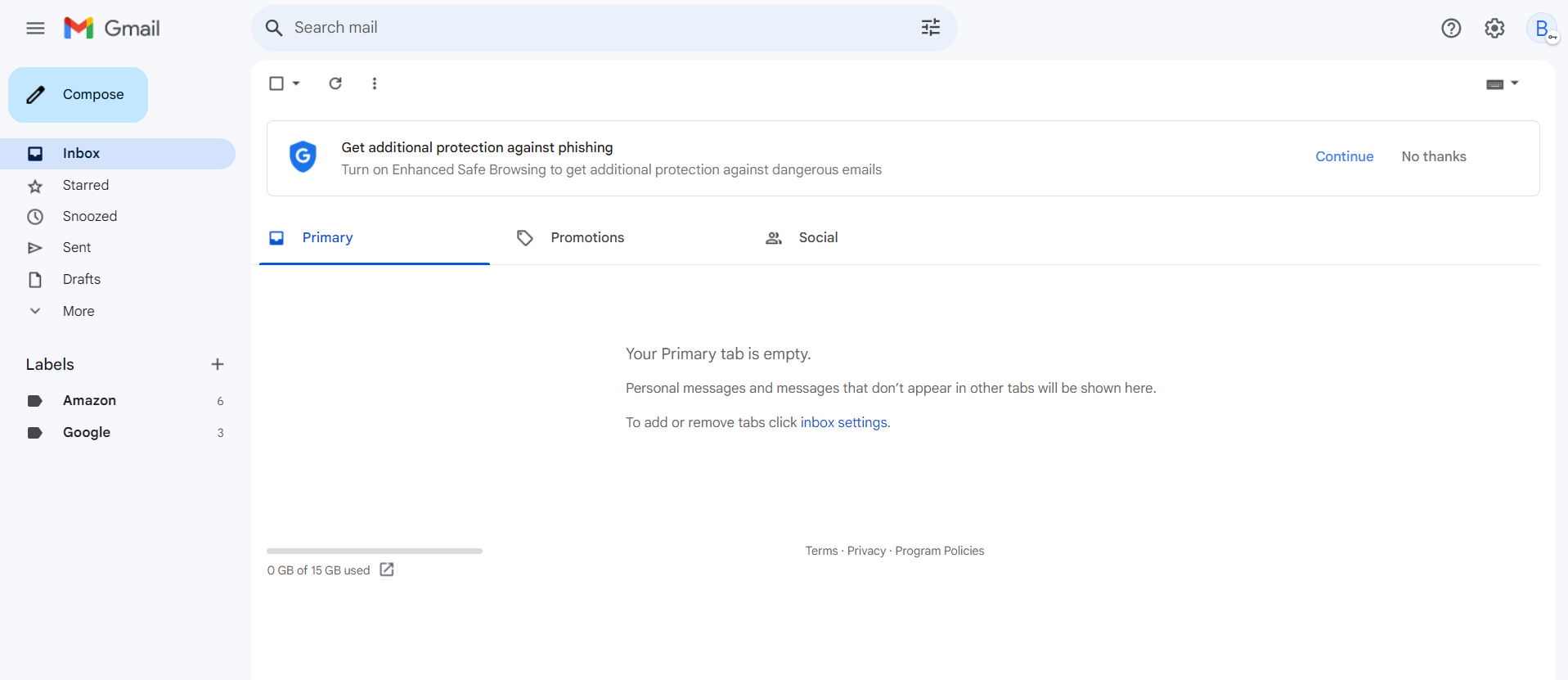Dismiss the phishing banner with No thanks
Image resolution: width=1568 pixels, height=680 pixels.
[x=1434, y=156]
